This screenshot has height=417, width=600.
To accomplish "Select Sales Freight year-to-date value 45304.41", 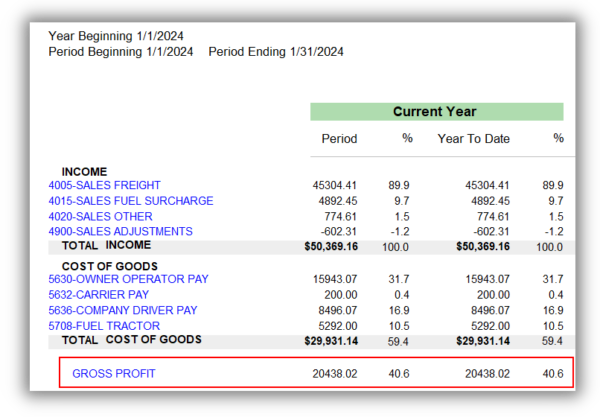I will [487, 186].
